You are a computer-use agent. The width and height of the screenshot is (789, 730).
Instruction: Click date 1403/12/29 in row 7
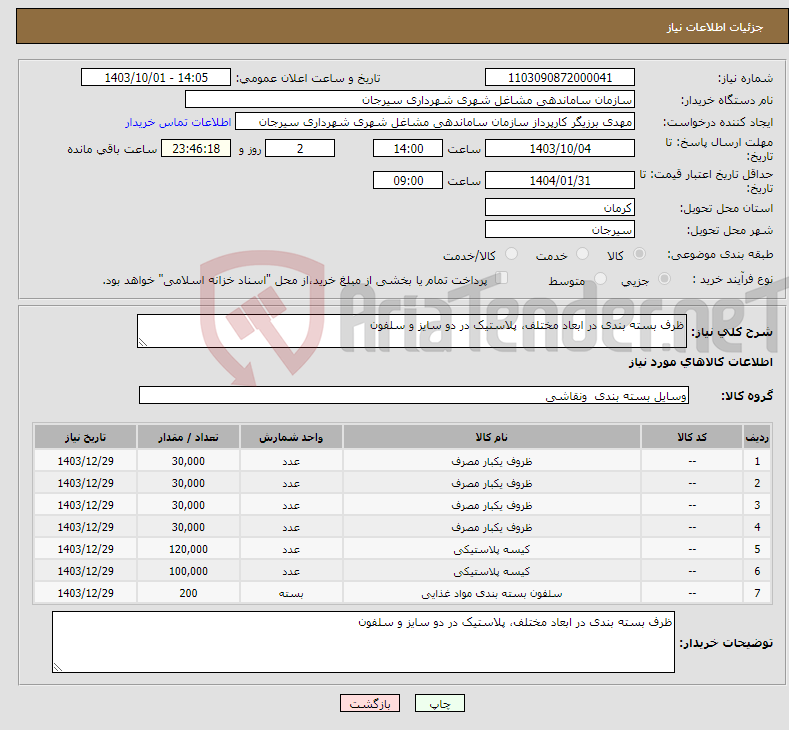click(86, 593)
